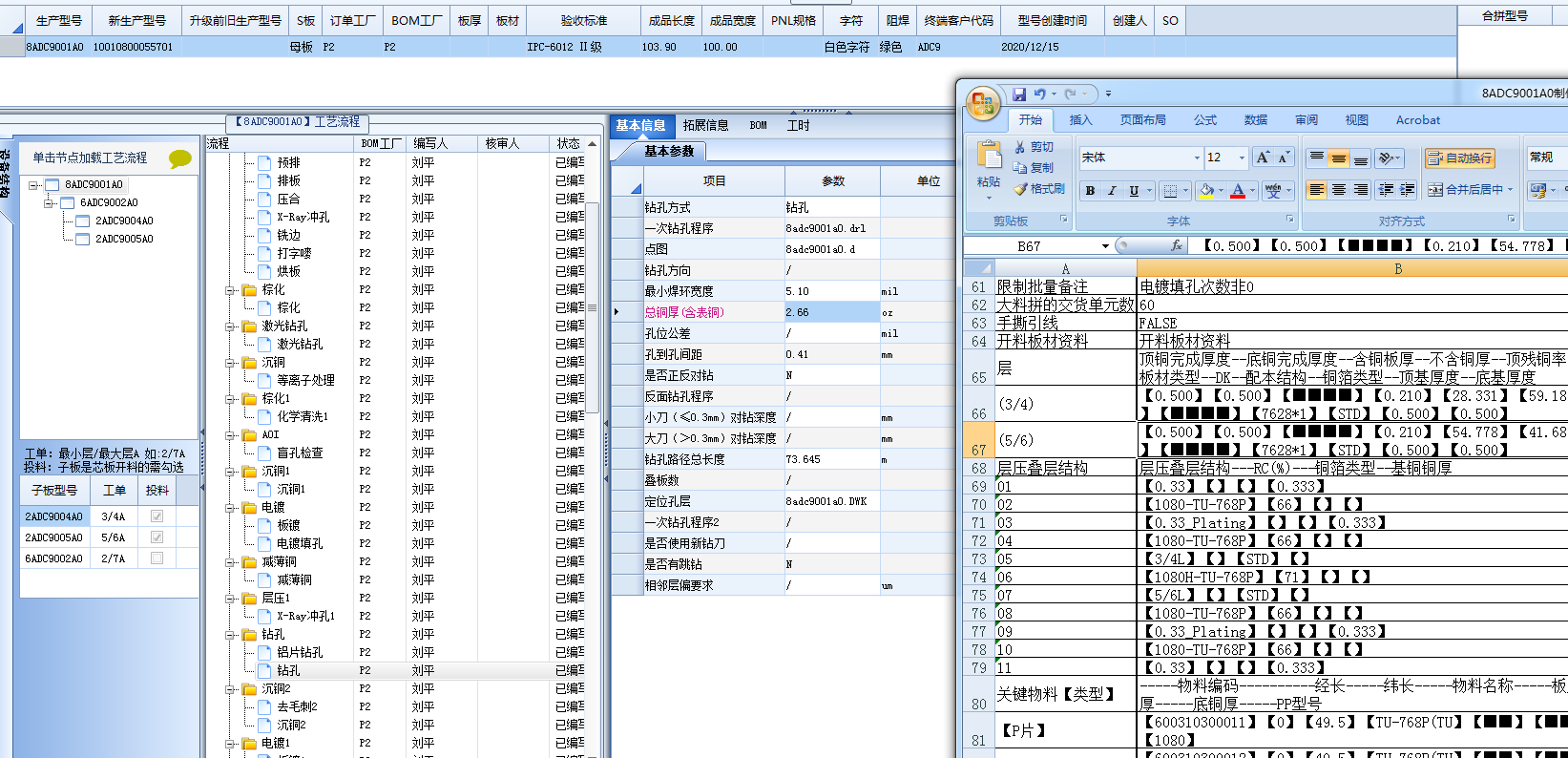
Task: Switch to the 插入 ribbon tab
Action: (x=1080, y=120)
